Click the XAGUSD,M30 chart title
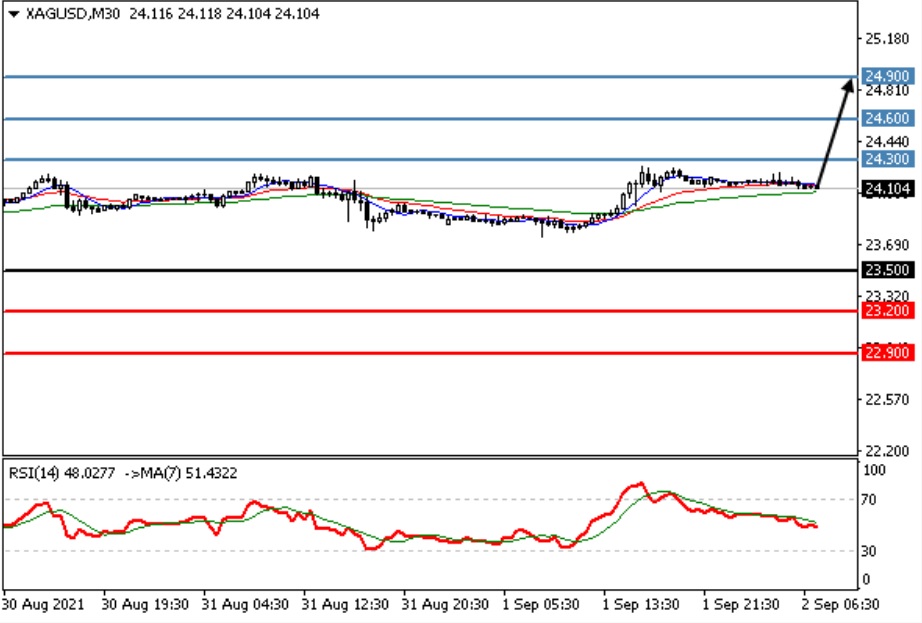 (73, 14)
